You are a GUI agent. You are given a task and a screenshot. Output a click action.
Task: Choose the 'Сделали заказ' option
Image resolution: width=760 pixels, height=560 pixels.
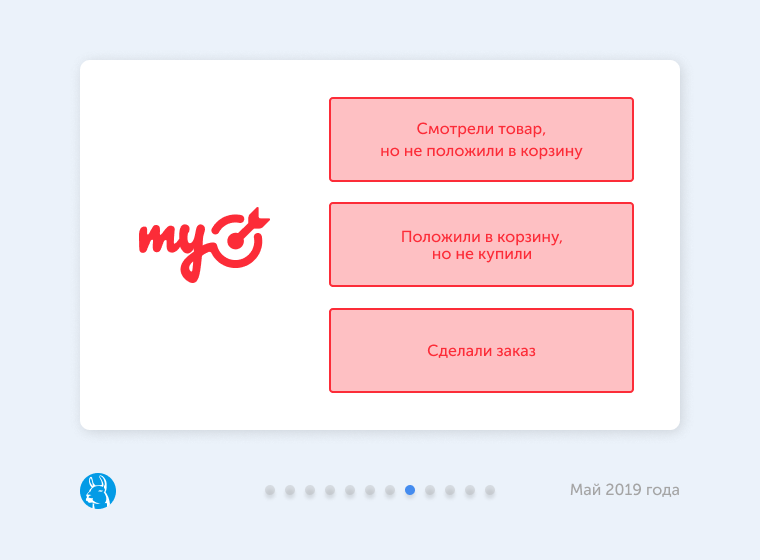(x=481, y=350)
